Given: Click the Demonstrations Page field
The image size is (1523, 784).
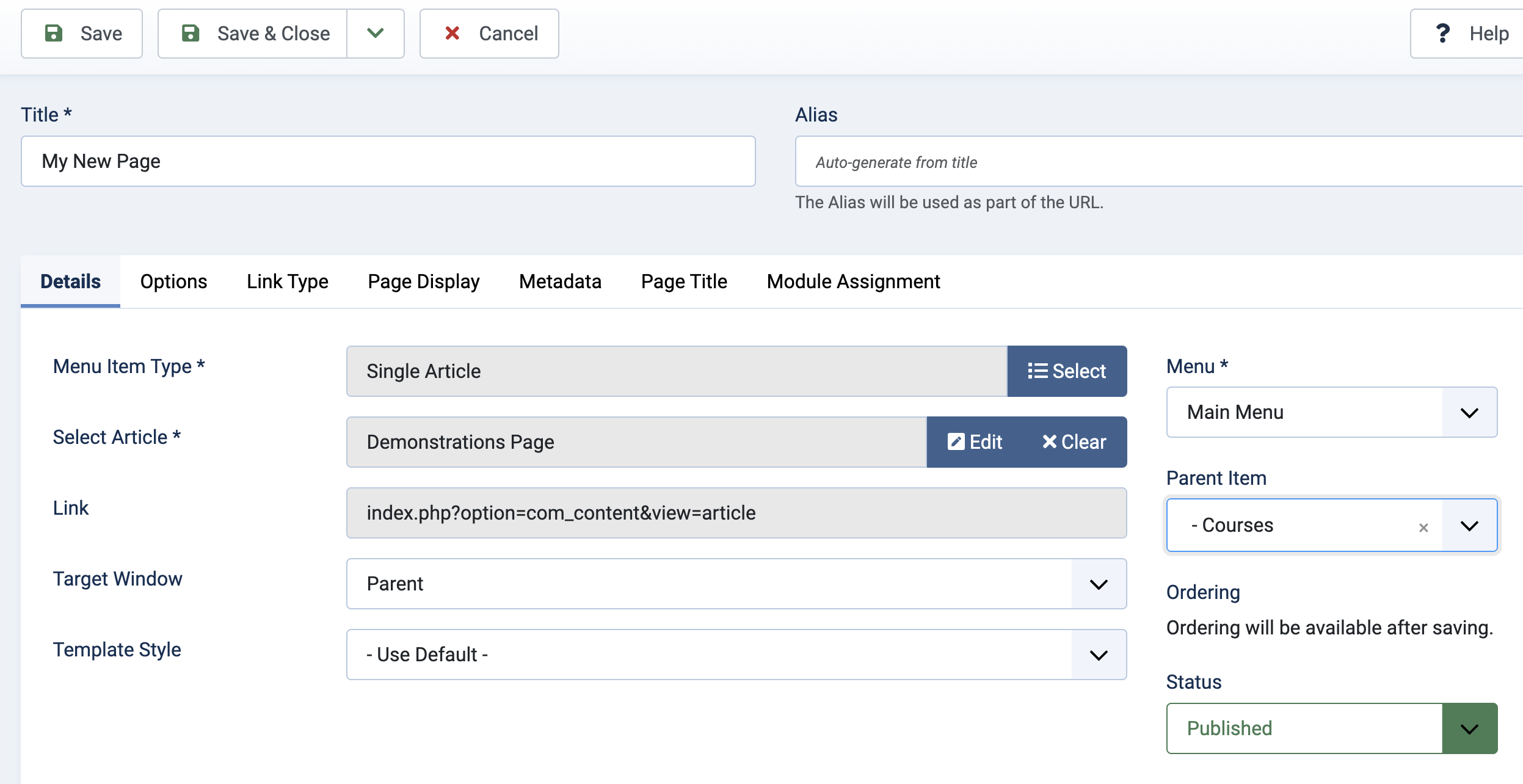Looking at the screenshot, I should tap(636, 442).
